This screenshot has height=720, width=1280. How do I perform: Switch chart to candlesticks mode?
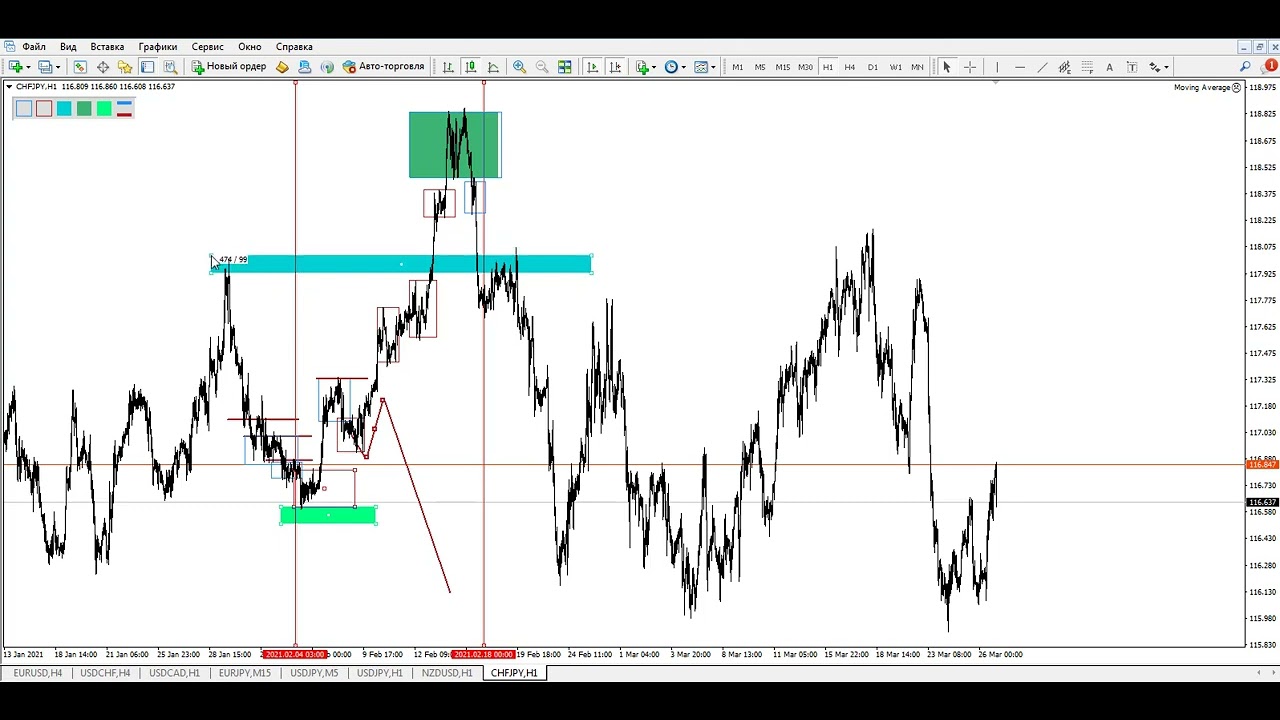[x=470, y=67]
